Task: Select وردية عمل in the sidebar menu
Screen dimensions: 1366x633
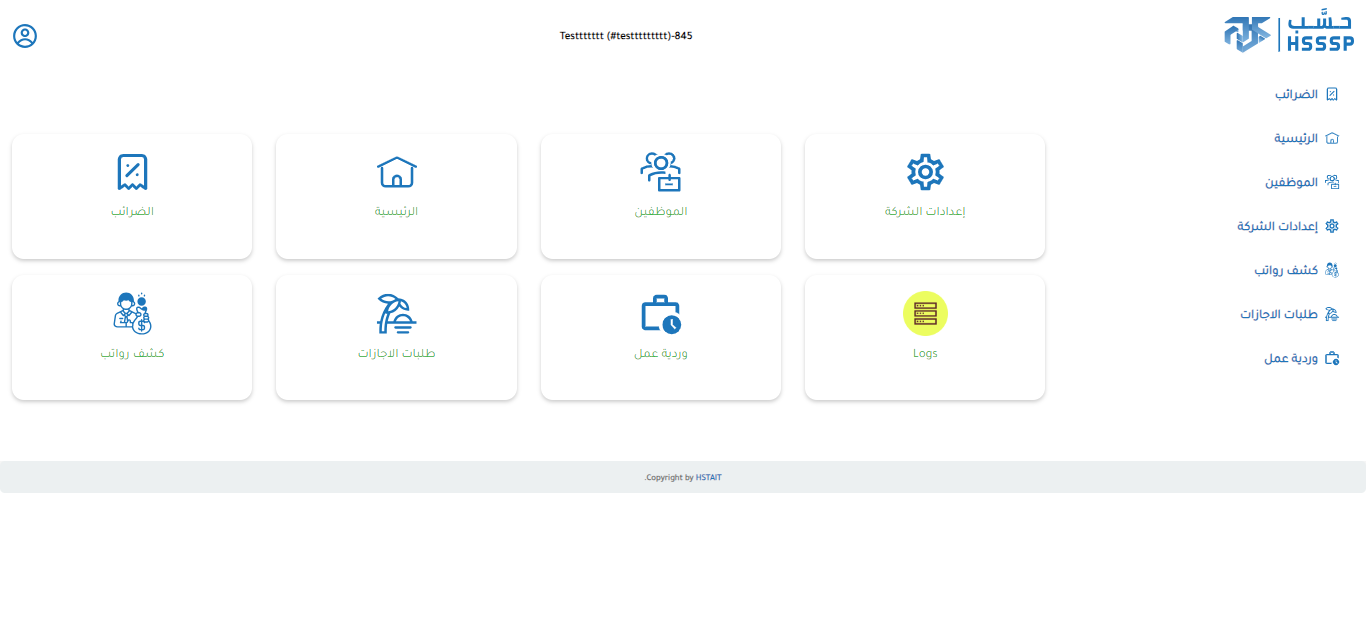Action: point(1291,358)
